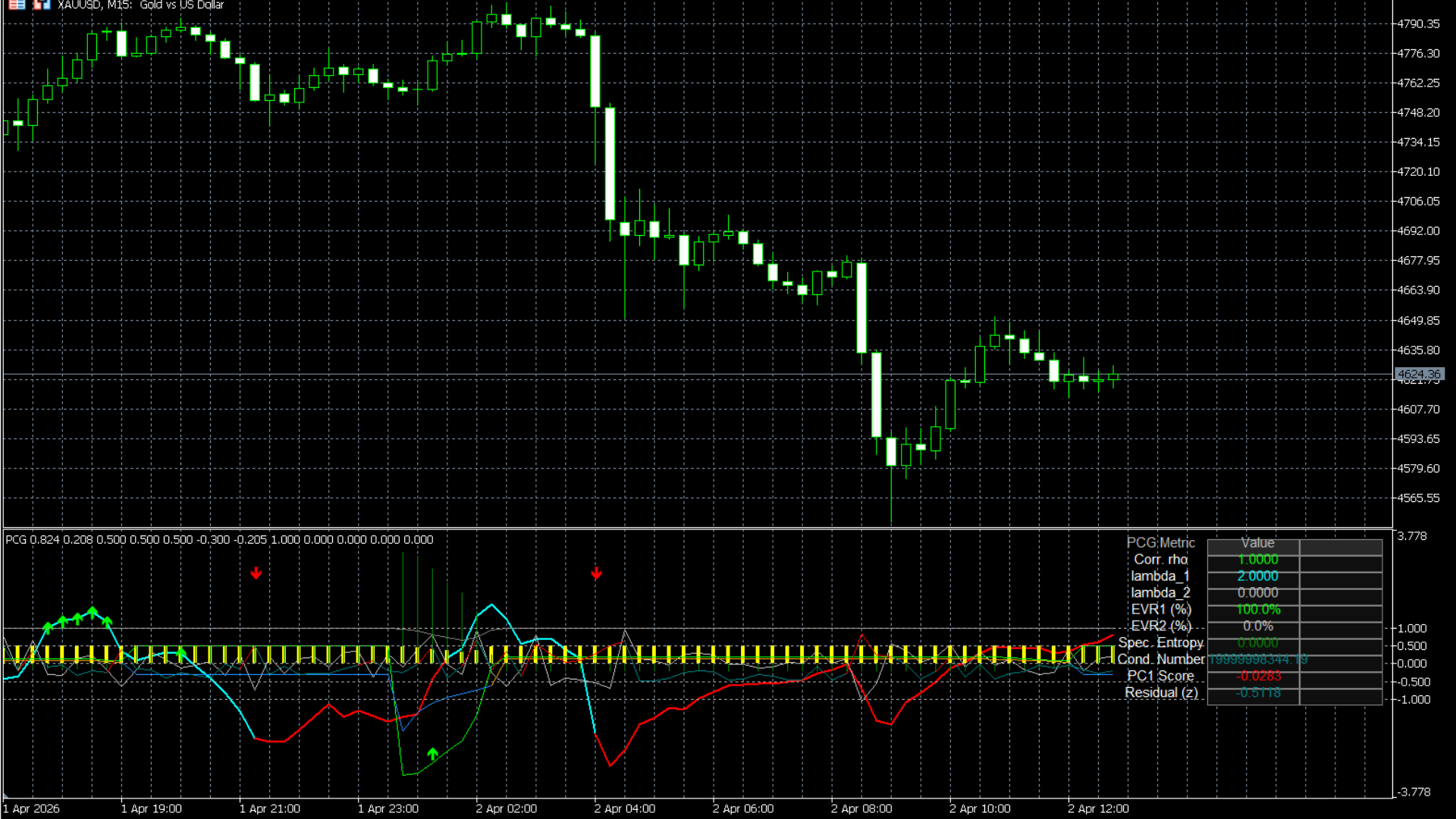The height and width of the screenshot is (819, 1456).
Task: Click the chart window icon next to it
Action: 42,5
